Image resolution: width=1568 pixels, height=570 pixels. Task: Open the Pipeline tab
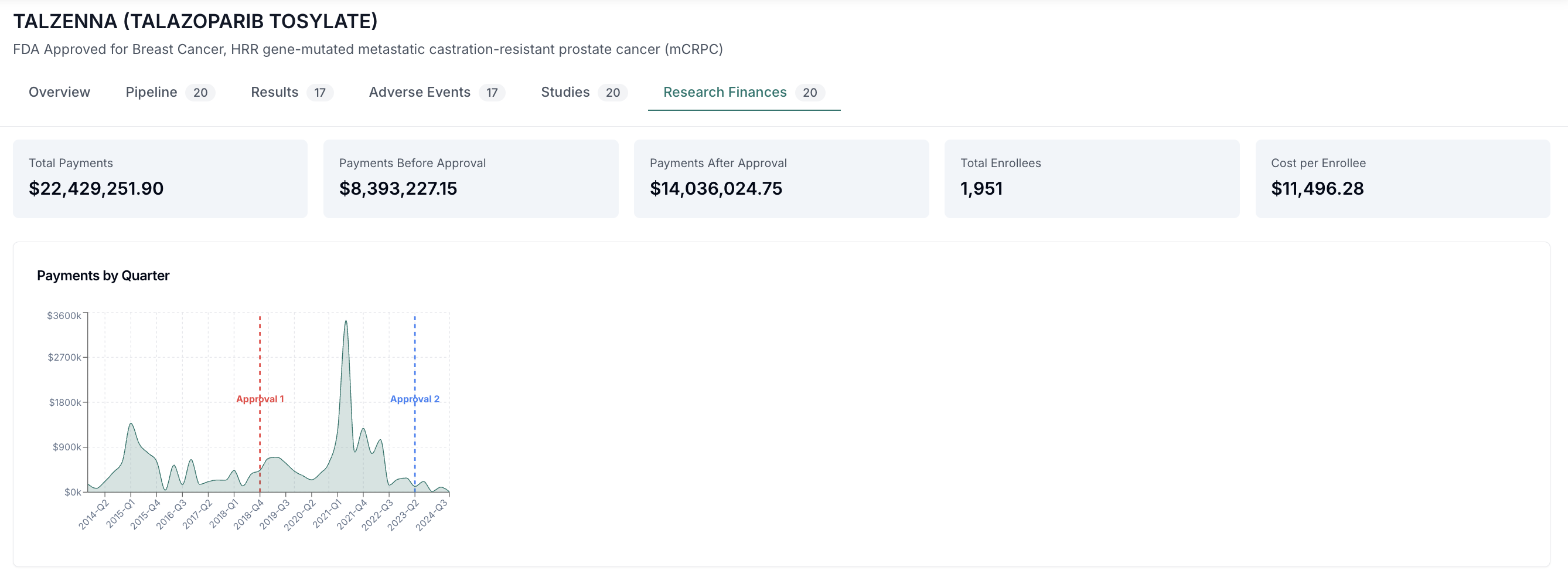151,93
